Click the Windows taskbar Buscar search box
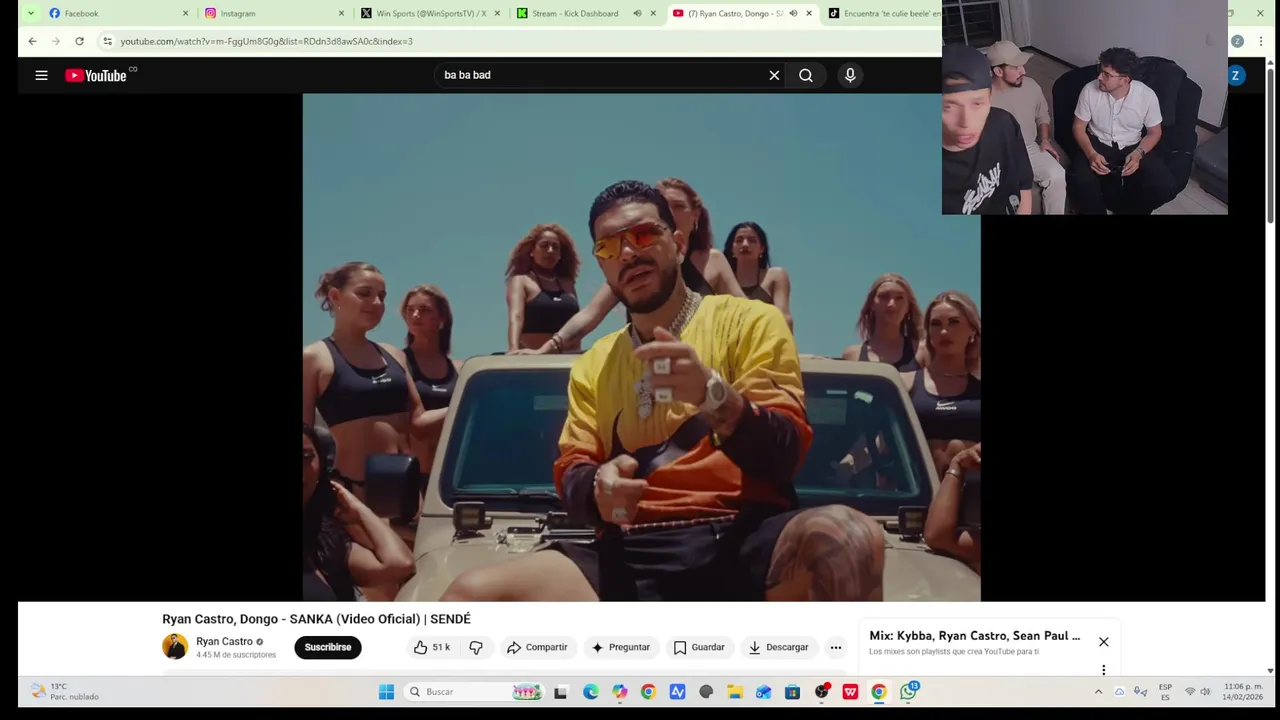Image resolution: width=1280 pixels, height=720 pixels. 474,692
